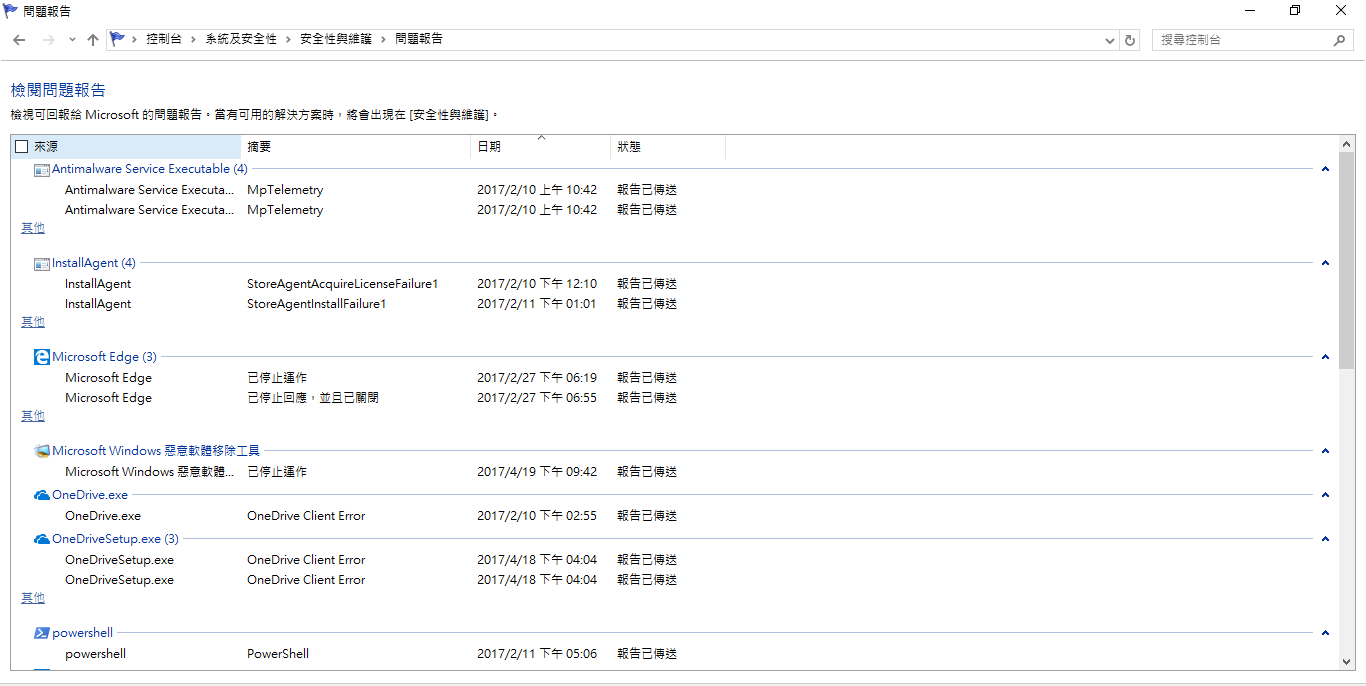This screenshot has width=1366, height=686.
Task: Show more OneDriveSetup reports via 其他
Action: coord(33,598)
